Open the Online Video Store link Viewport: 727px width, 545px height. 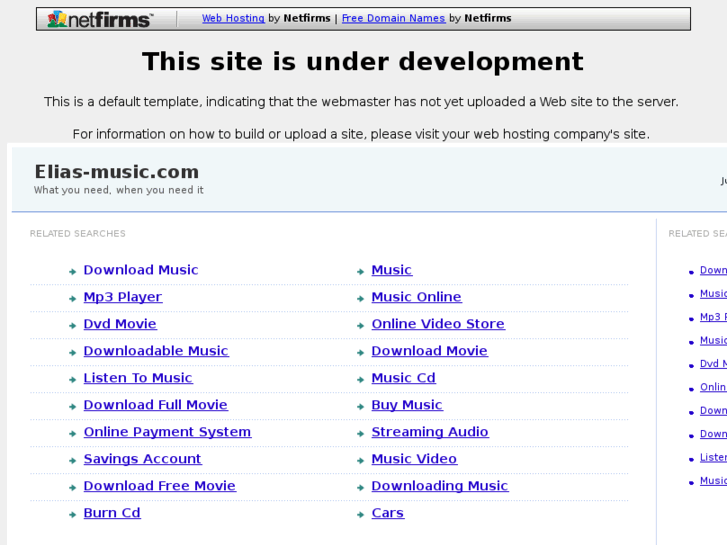tap(438, 324)
